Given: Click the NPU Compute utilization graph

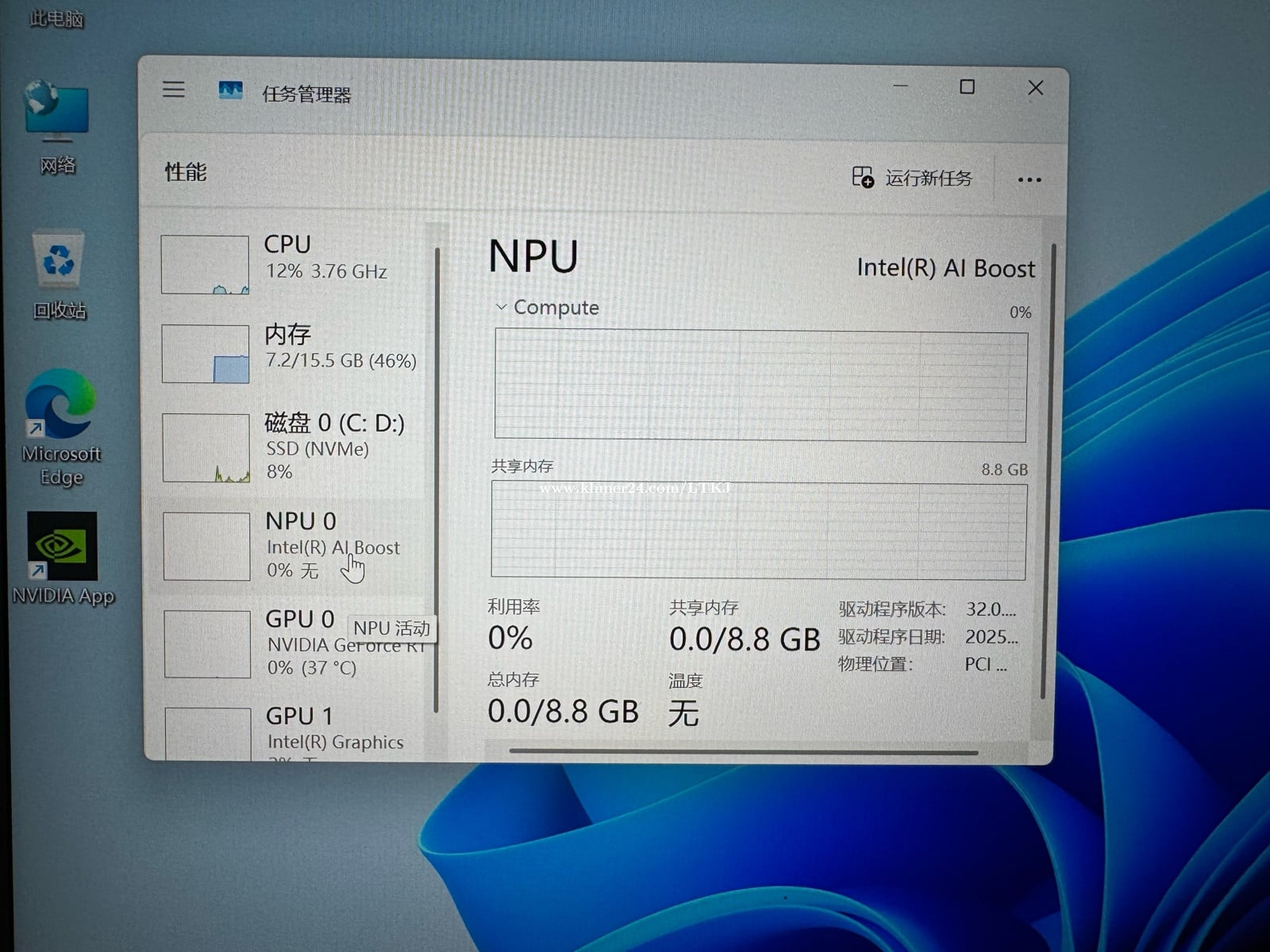Looking at the screenshot, I should (x=760, y=386).
